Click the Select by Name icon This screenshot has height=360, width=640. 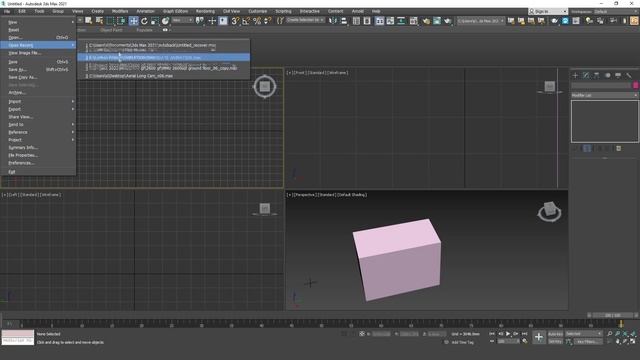coord(99,20)
